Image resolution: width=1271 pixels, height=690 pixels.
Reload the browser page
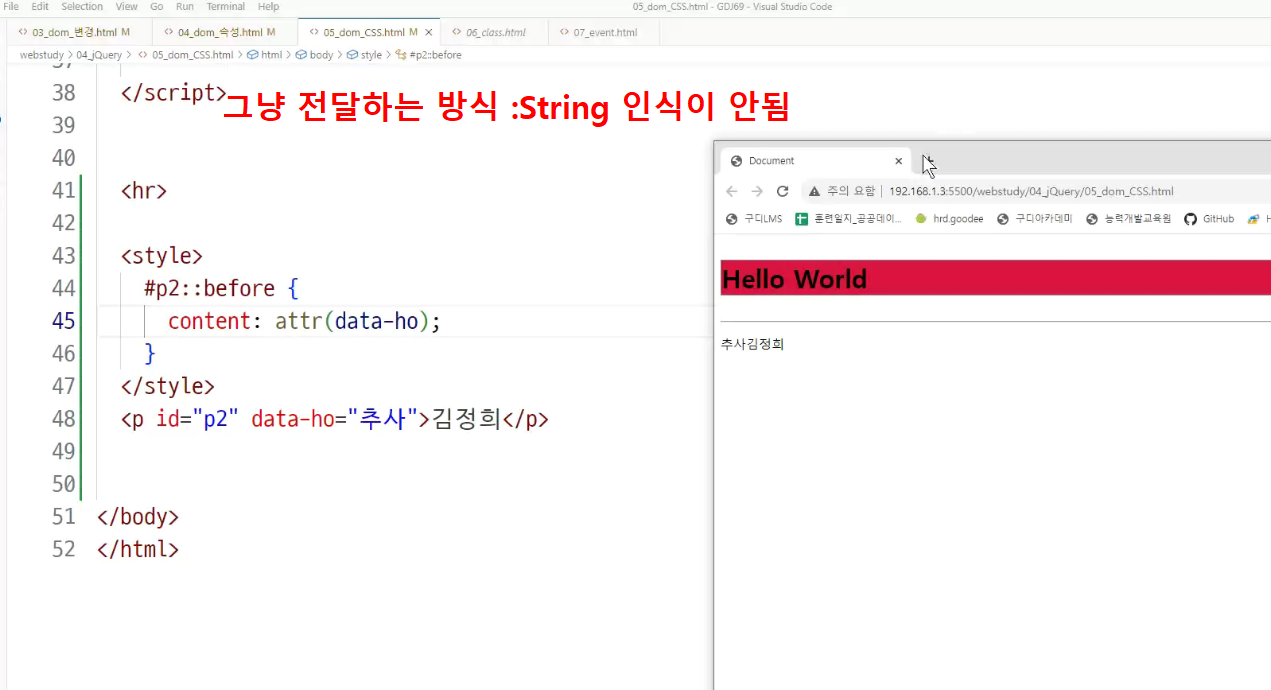(x=783, y=191)
